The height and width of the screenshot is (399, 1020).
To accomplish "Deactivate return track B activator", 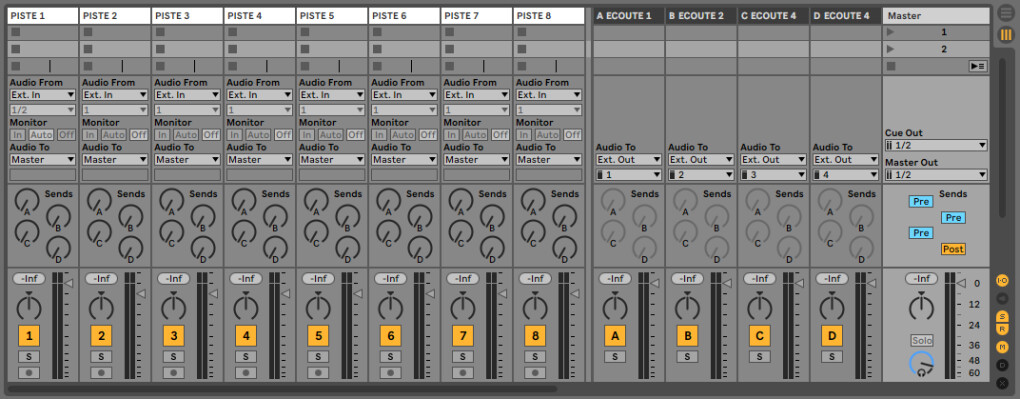I will coord(687,336).
